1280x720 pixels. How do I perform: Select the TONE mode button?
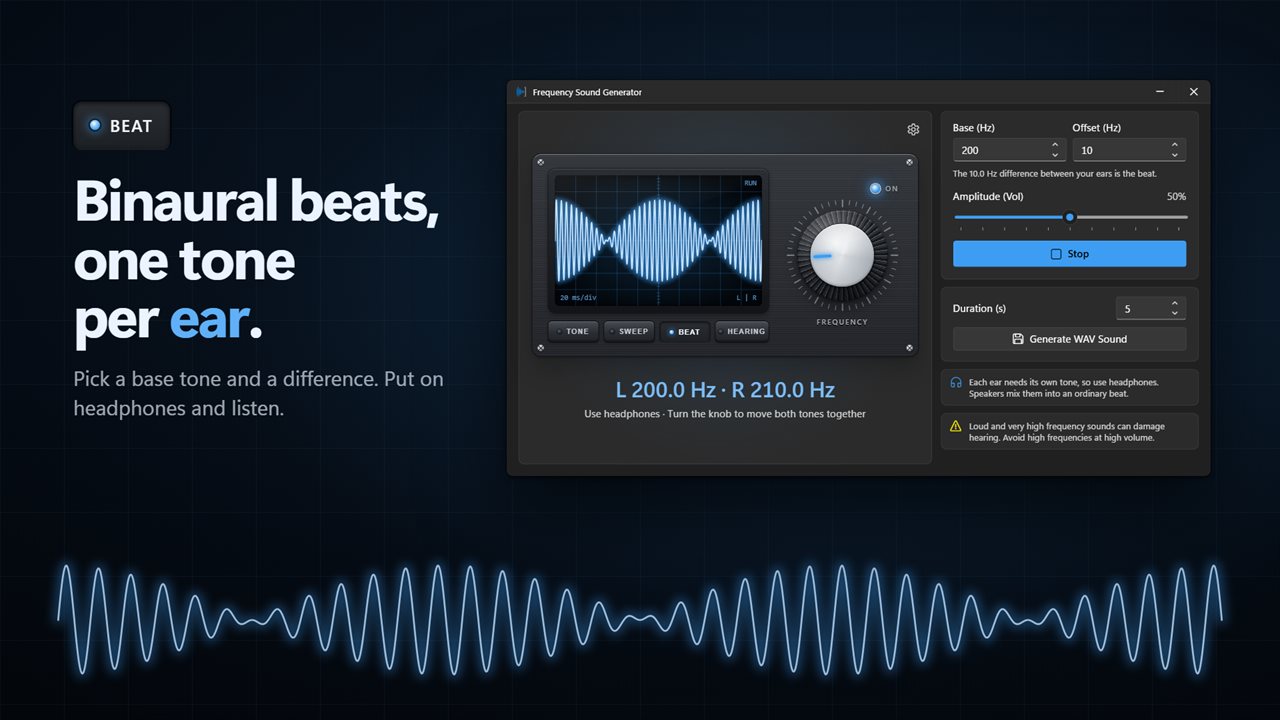tap(573, 331)
